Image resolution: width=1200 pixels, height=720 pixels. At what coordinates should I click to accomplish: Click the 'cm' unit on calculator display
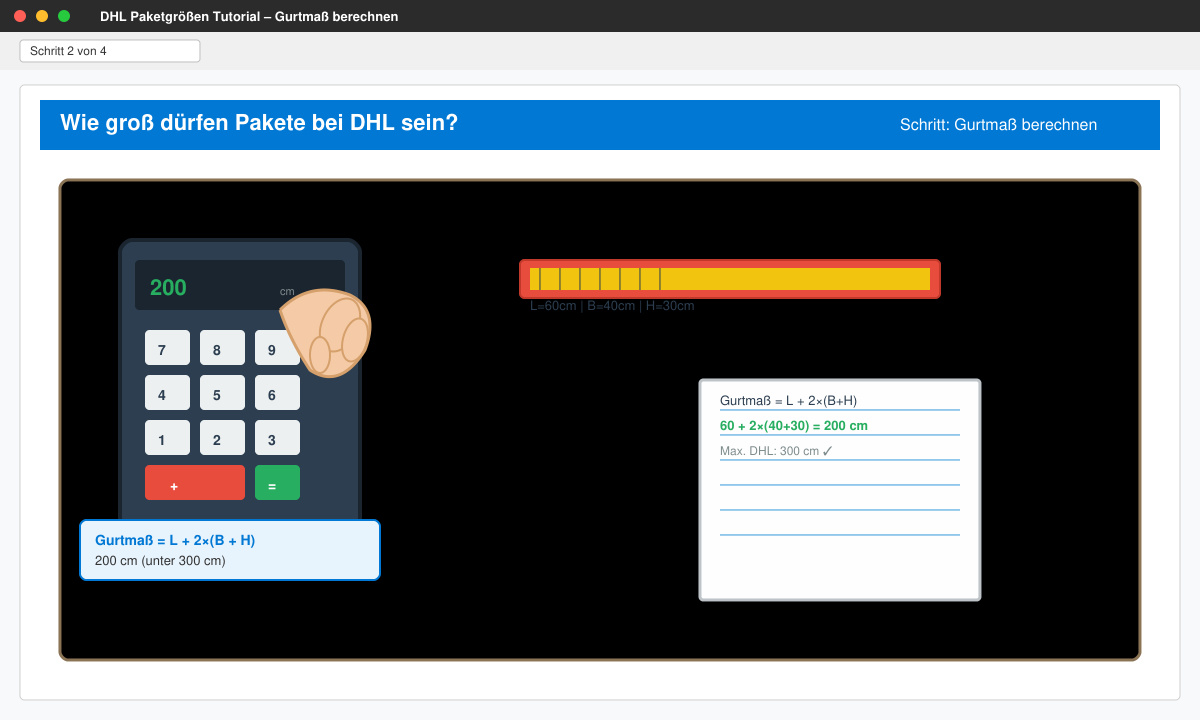click(287, 292)
